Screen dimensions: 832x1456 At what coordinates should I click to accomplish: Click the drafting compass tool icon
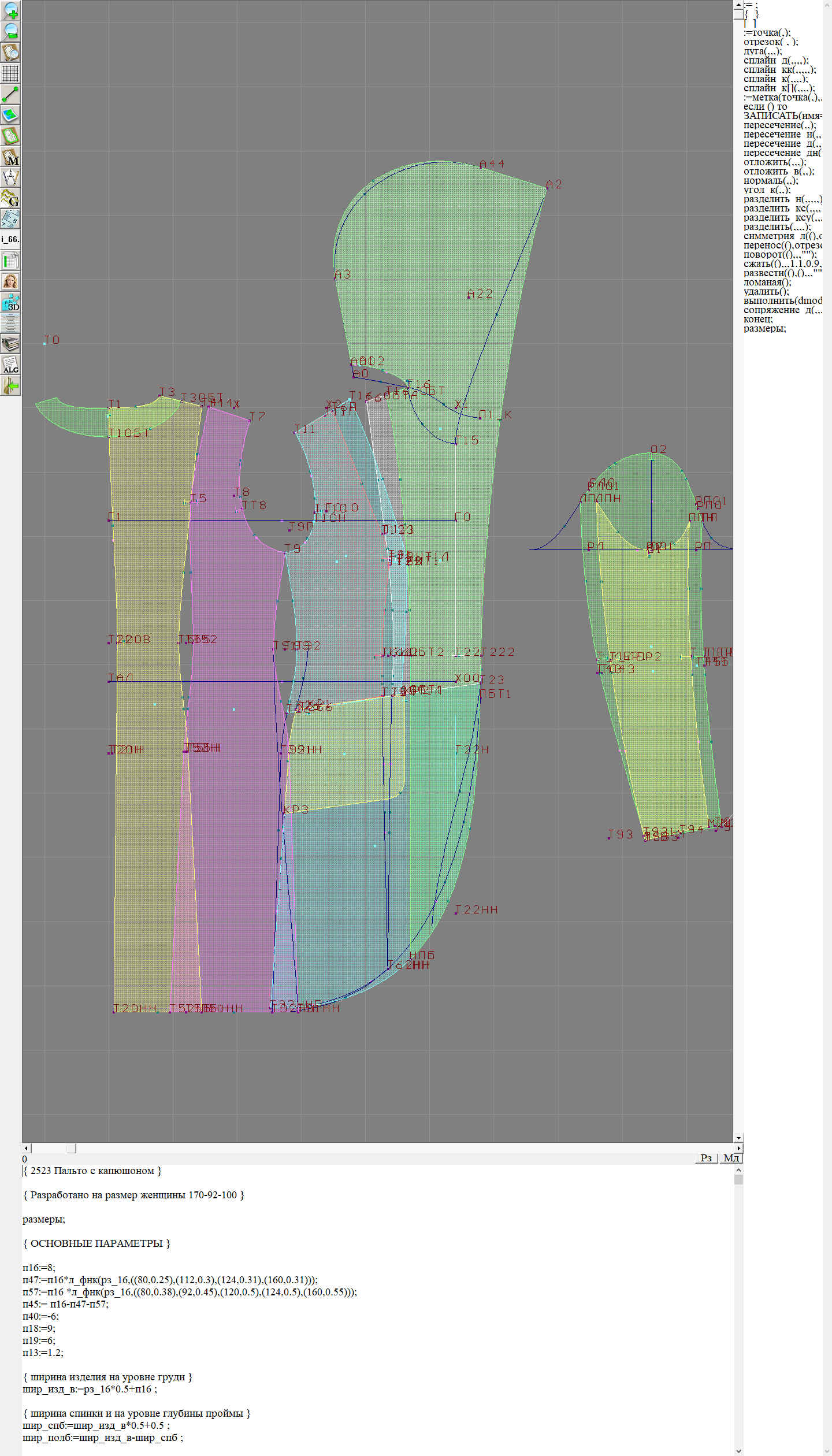coord(10,177)
